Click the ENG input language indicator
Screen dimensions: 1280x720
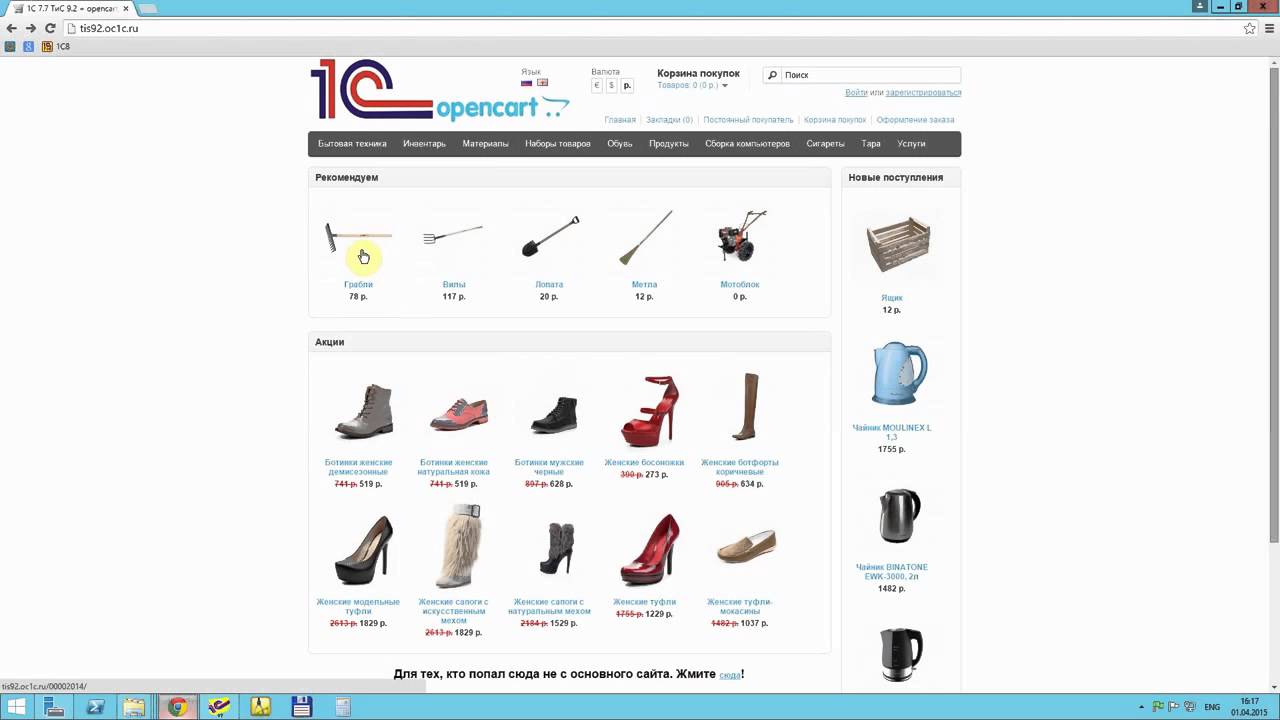pos(1212,707)
